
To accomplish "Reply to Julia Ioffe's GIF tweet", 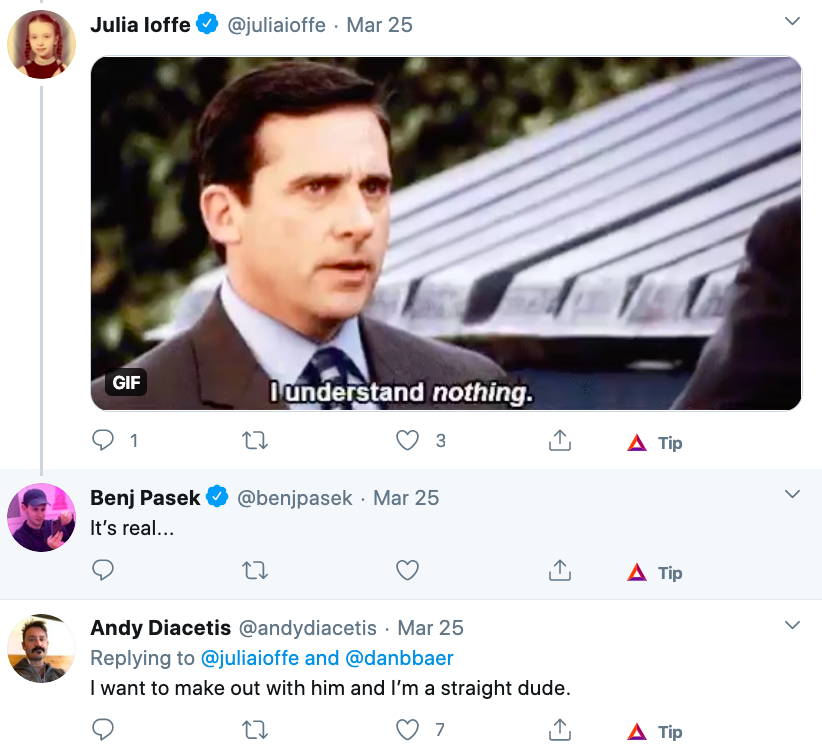I will point(103,440).
